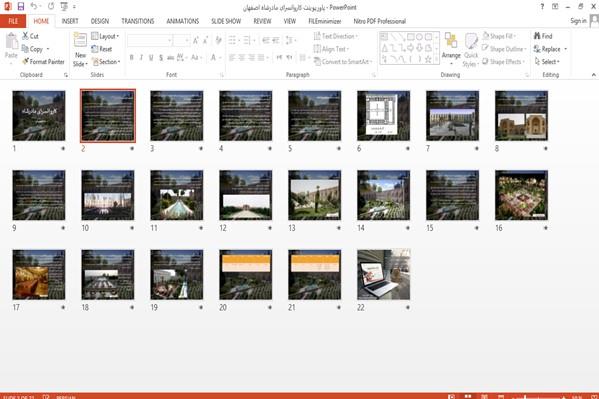Click the Arrange icon
Image resolution: width=599 pixels, height=399 pixels.
point(451,41)
